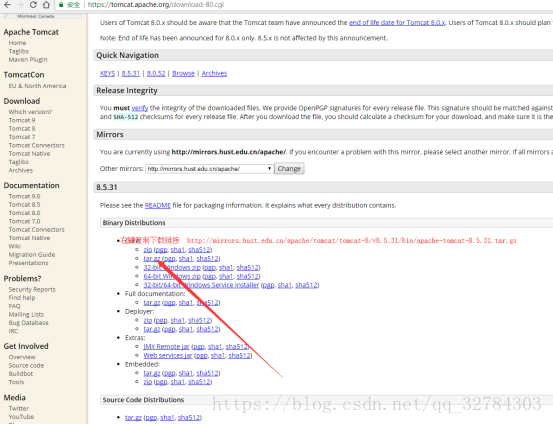The height and width of the screenshot is (424, 553).
Task: Open Migration Guide sidebar link
Action: tap(32, 255)
